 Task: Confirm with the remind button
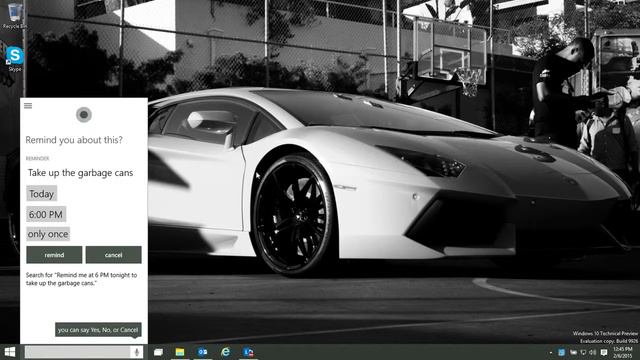point(54,255)
